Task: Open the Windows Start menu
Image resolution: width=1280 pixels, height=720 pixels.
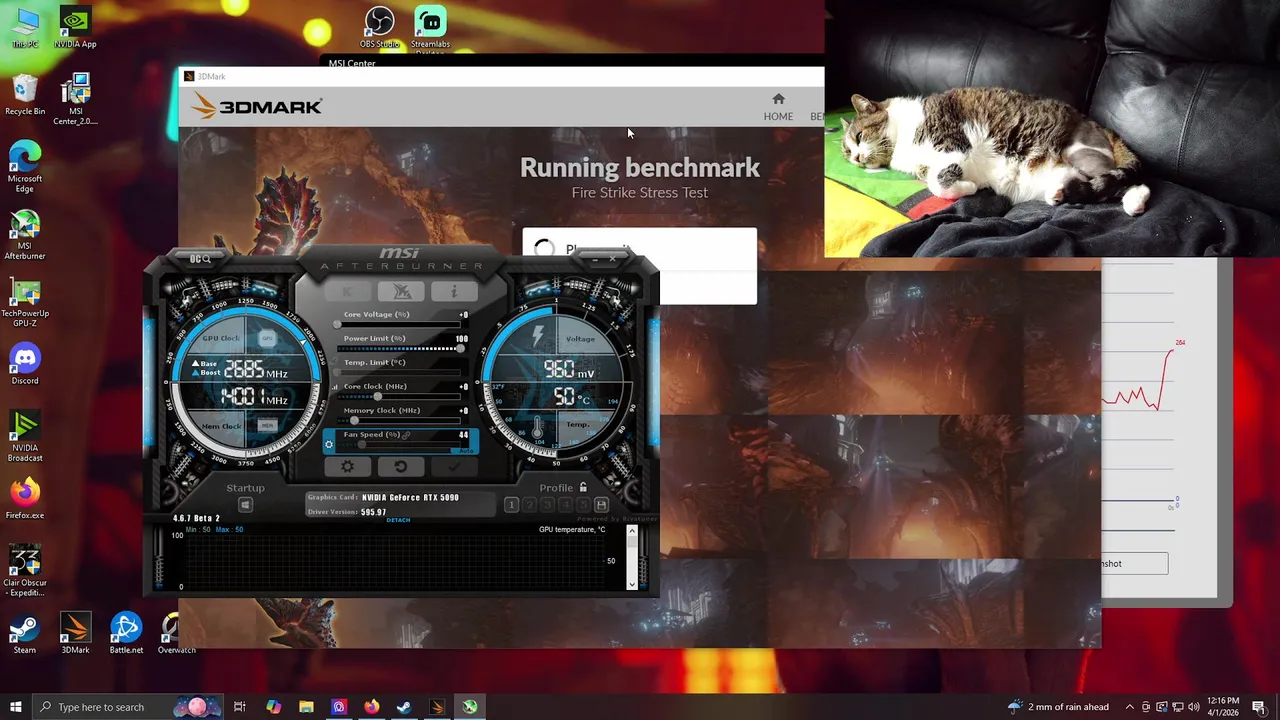Action: [x=15, y=707]
